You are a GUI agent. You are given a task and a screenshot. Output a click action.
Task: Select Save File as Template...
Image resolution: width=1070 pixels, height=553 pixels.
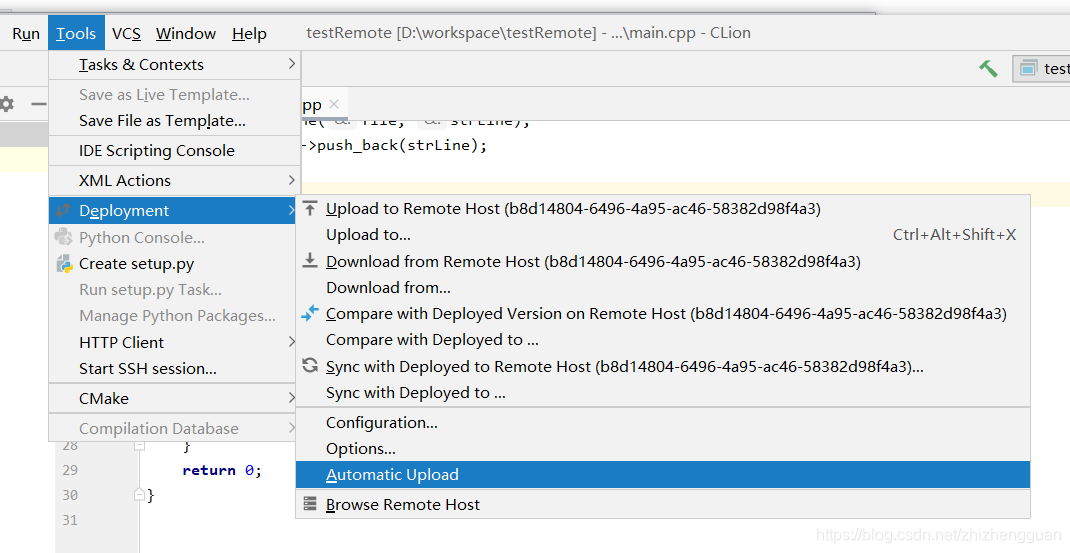pos(175,121)
